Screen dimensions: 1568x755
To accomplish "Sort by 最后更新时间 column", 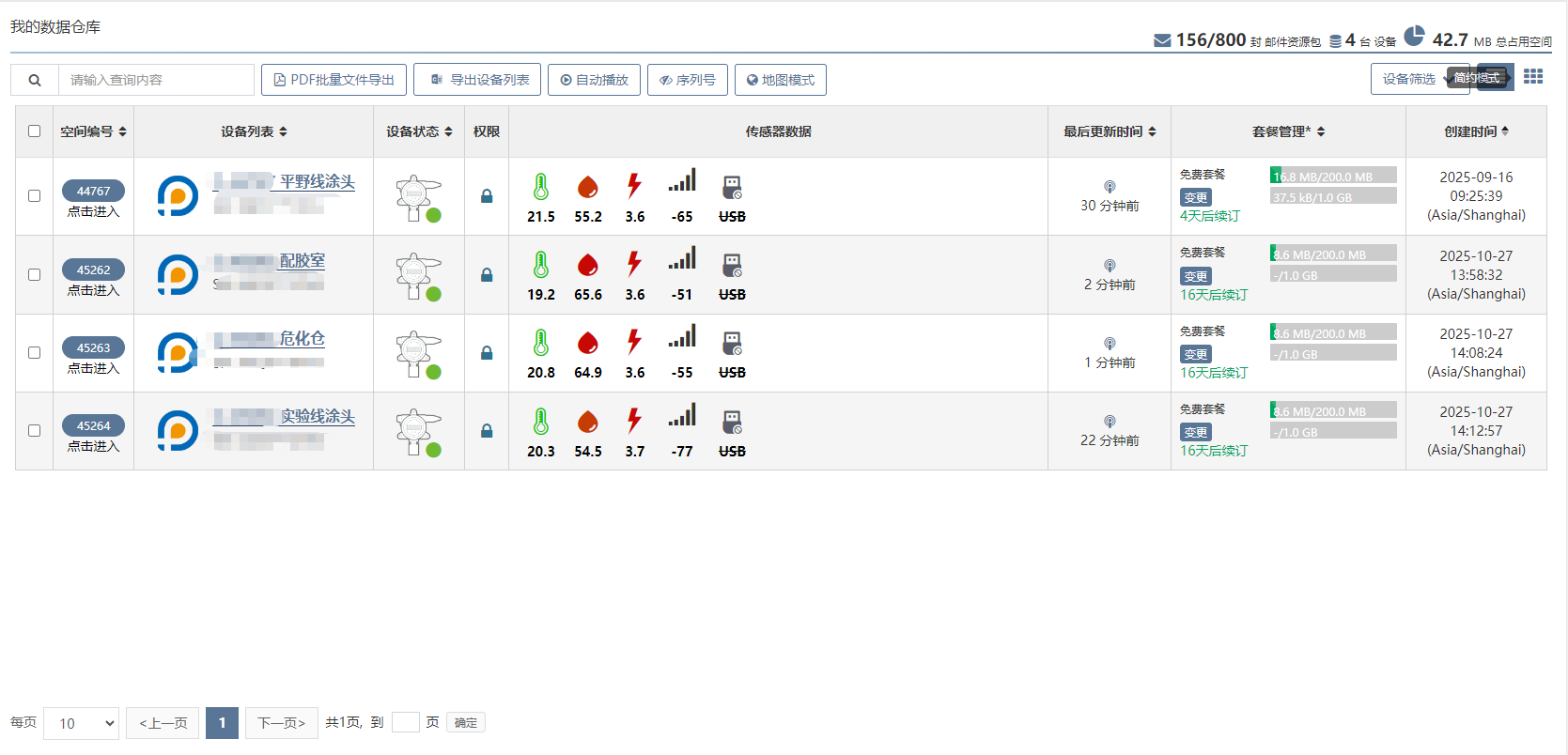I will [1110, 131].
